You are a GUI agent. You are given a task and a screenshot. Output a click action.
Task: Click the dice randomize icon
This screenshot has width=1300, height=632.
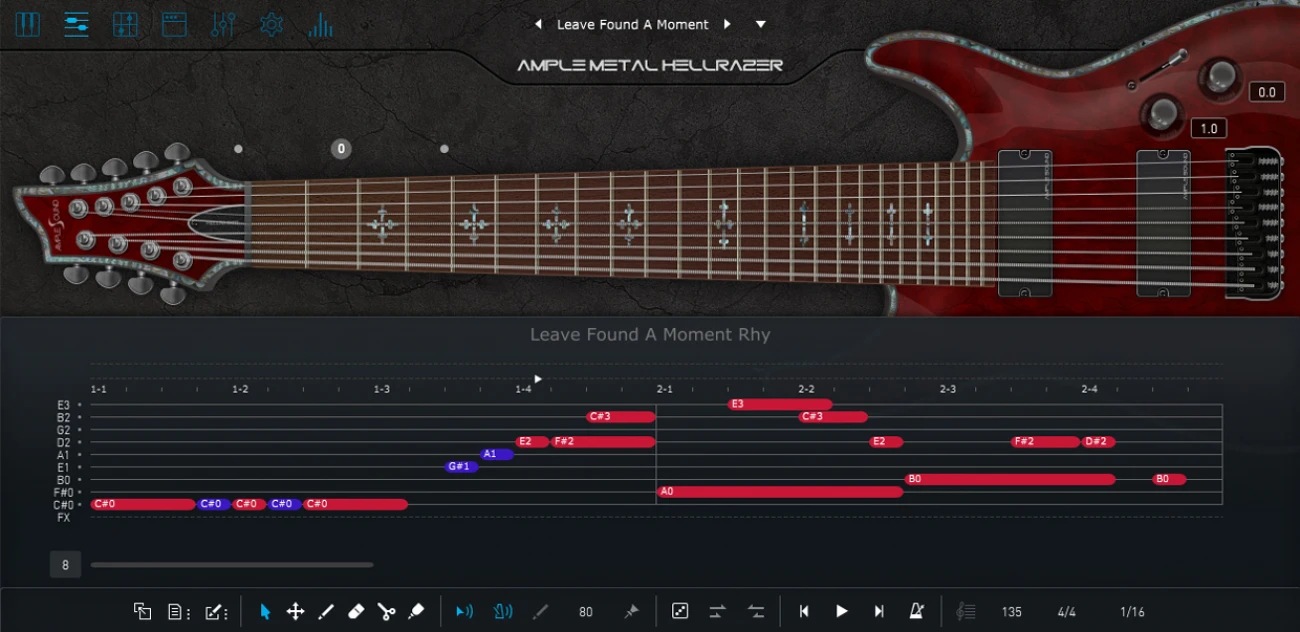pos(680,611)
